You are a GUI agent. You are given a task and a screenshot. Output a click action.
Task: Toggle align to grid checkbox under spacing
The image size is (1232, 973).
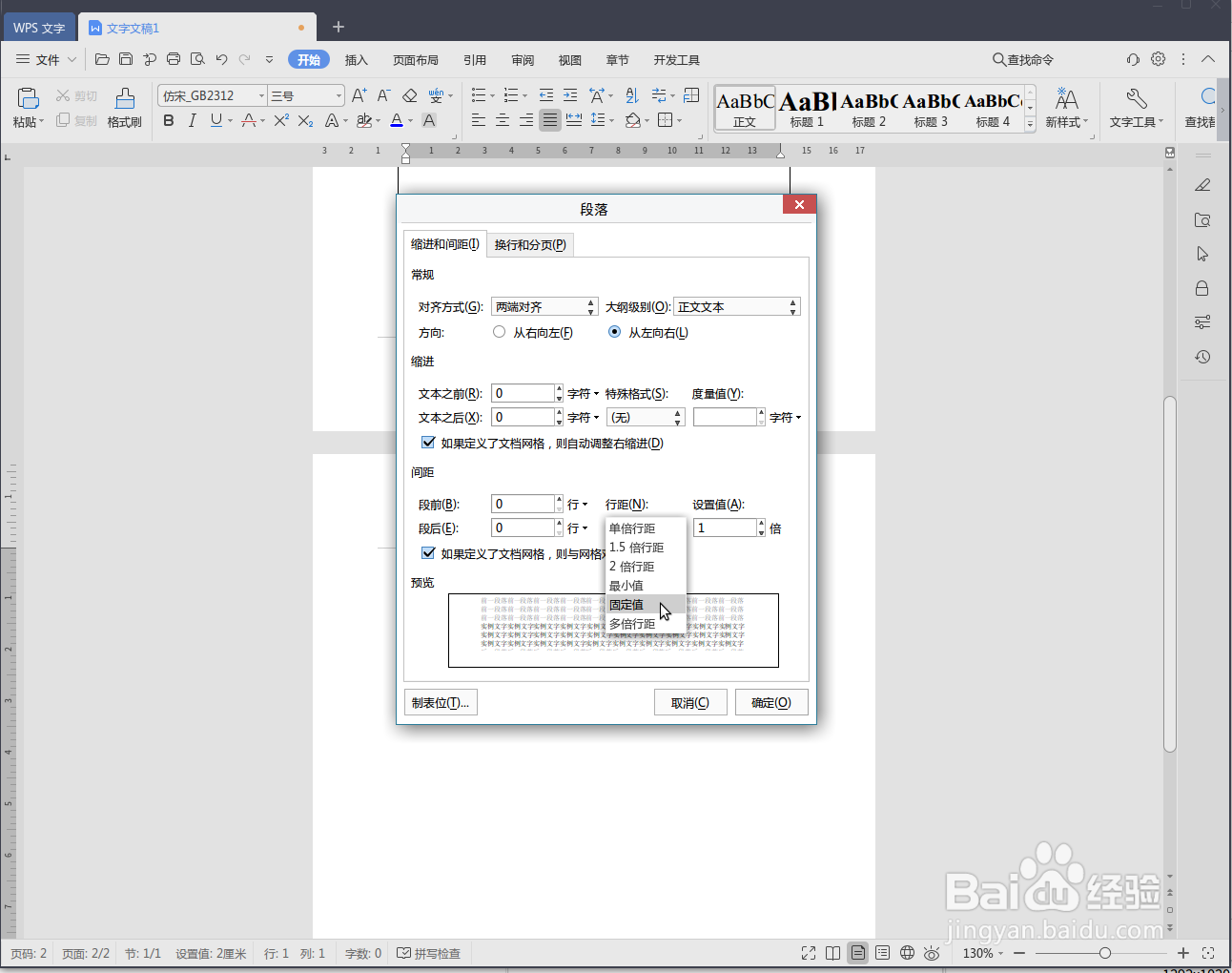point(428,553)
